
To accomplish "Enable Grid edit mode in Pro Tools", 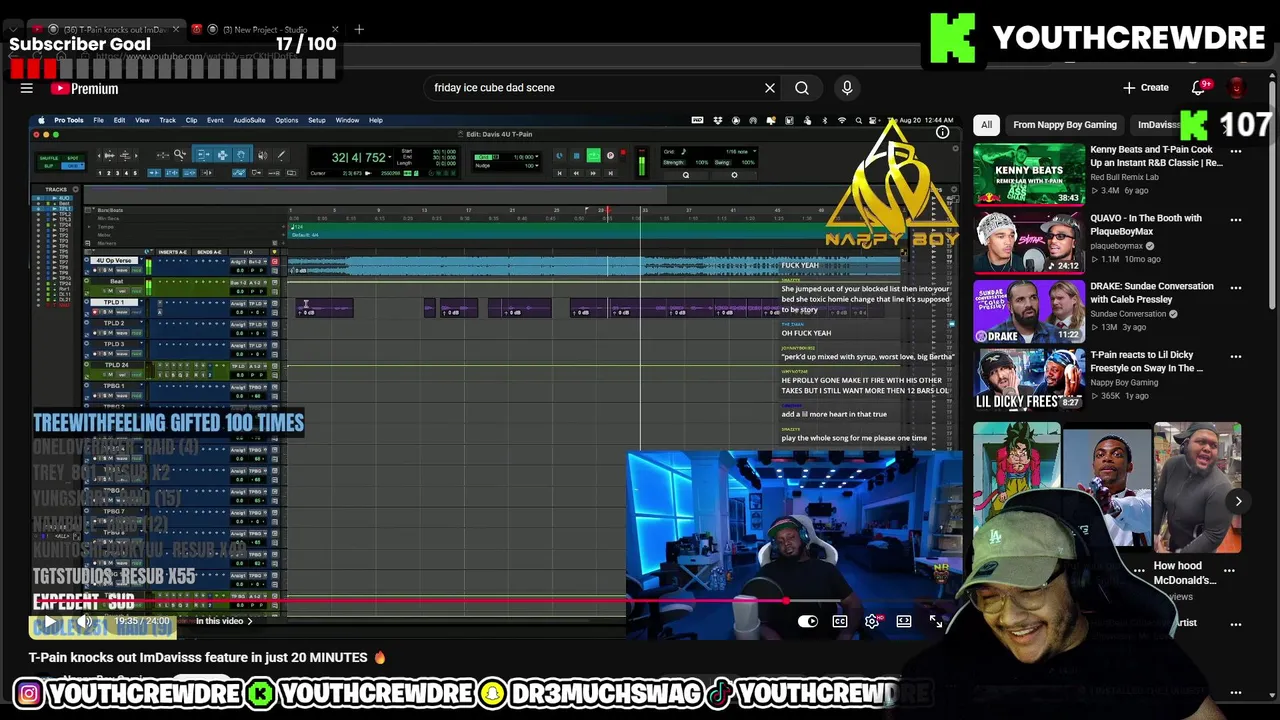I will tap(72, 166).
